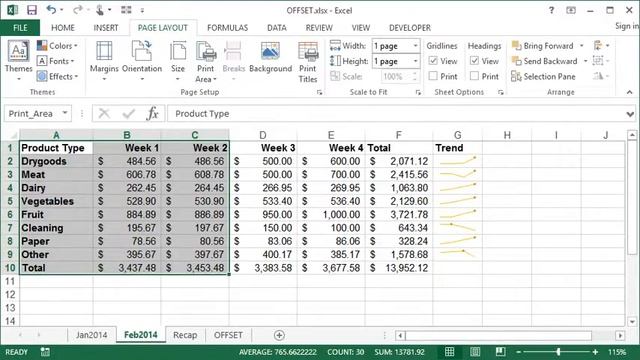This screenshot has height=360, width=640.
Task: Switch to the HOME tab
Action: (x=63, y=28)
